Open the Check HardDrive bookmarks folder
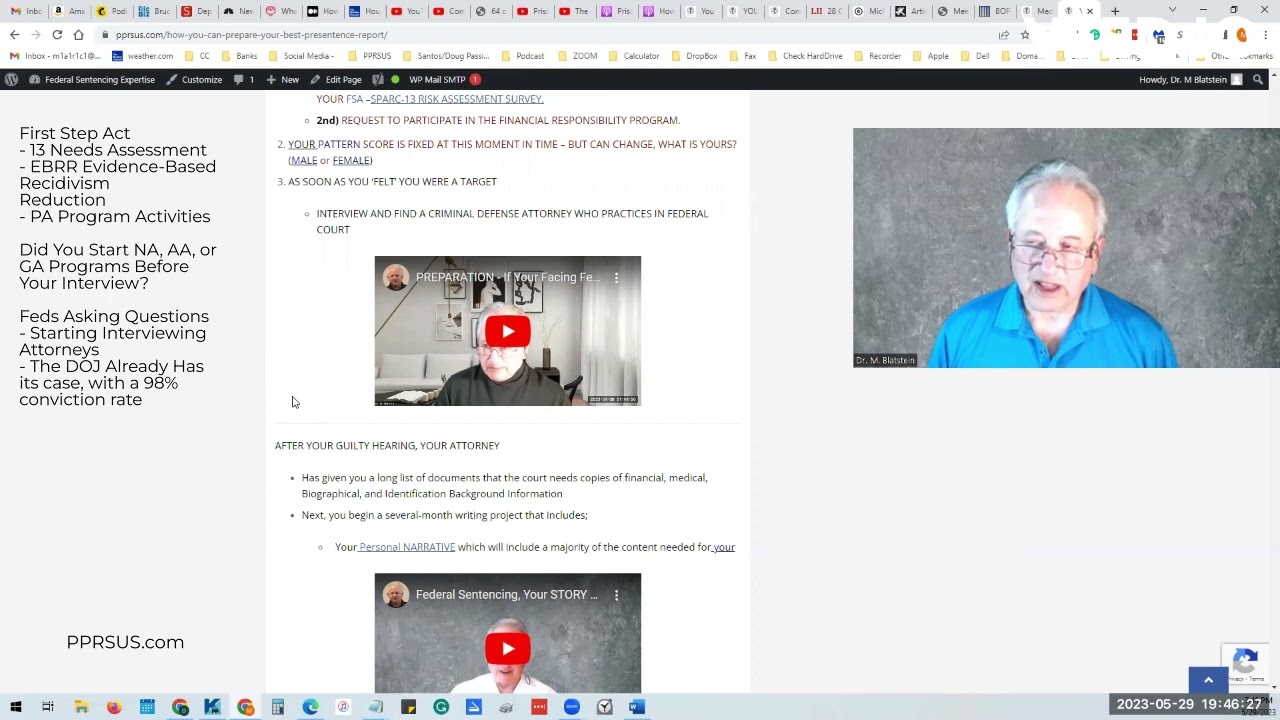 click(806, 56)
